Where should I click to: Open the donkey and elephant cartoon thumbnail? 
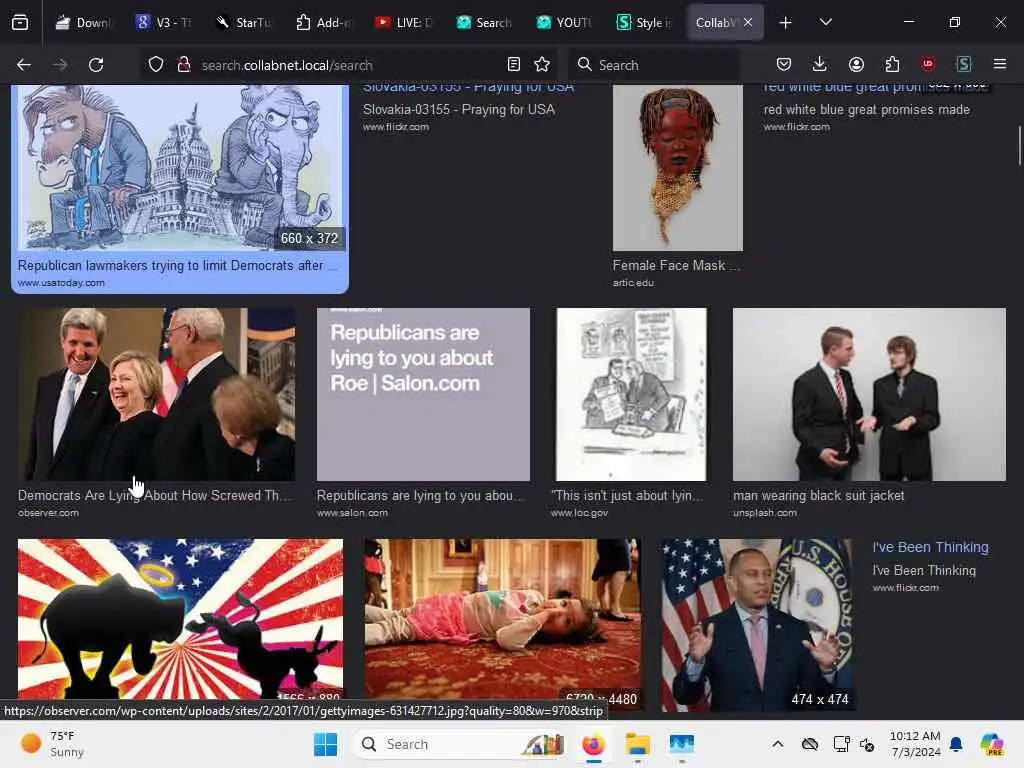[180, 167]
